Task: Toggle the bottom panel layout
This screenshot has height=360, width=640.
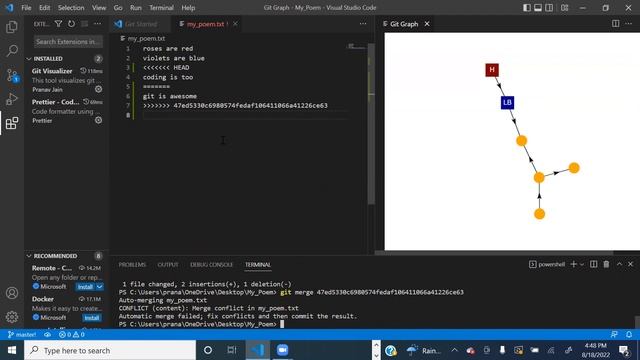Action: 538,8
